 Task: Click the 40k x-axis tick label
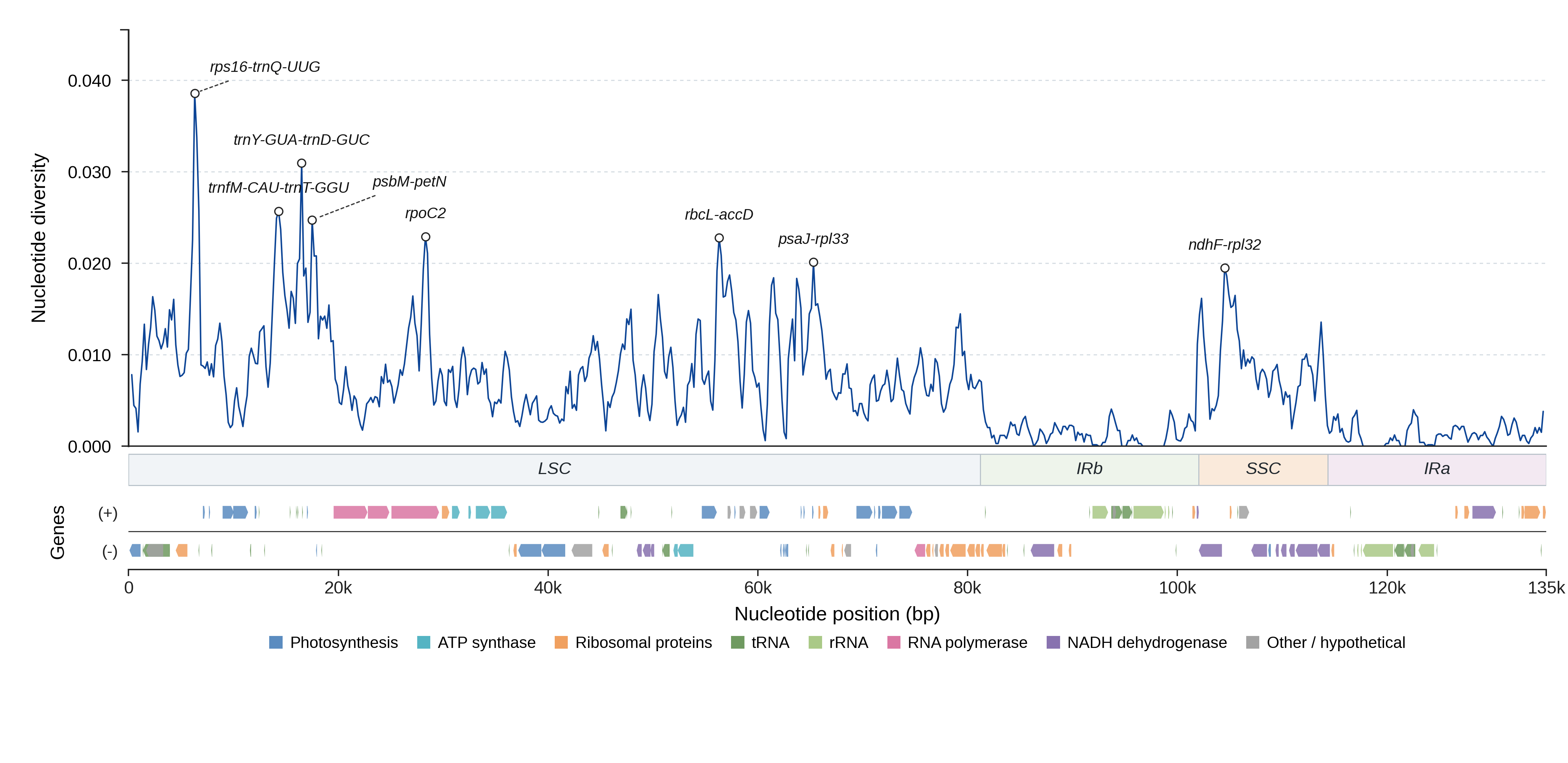click(x=548, y=588)
